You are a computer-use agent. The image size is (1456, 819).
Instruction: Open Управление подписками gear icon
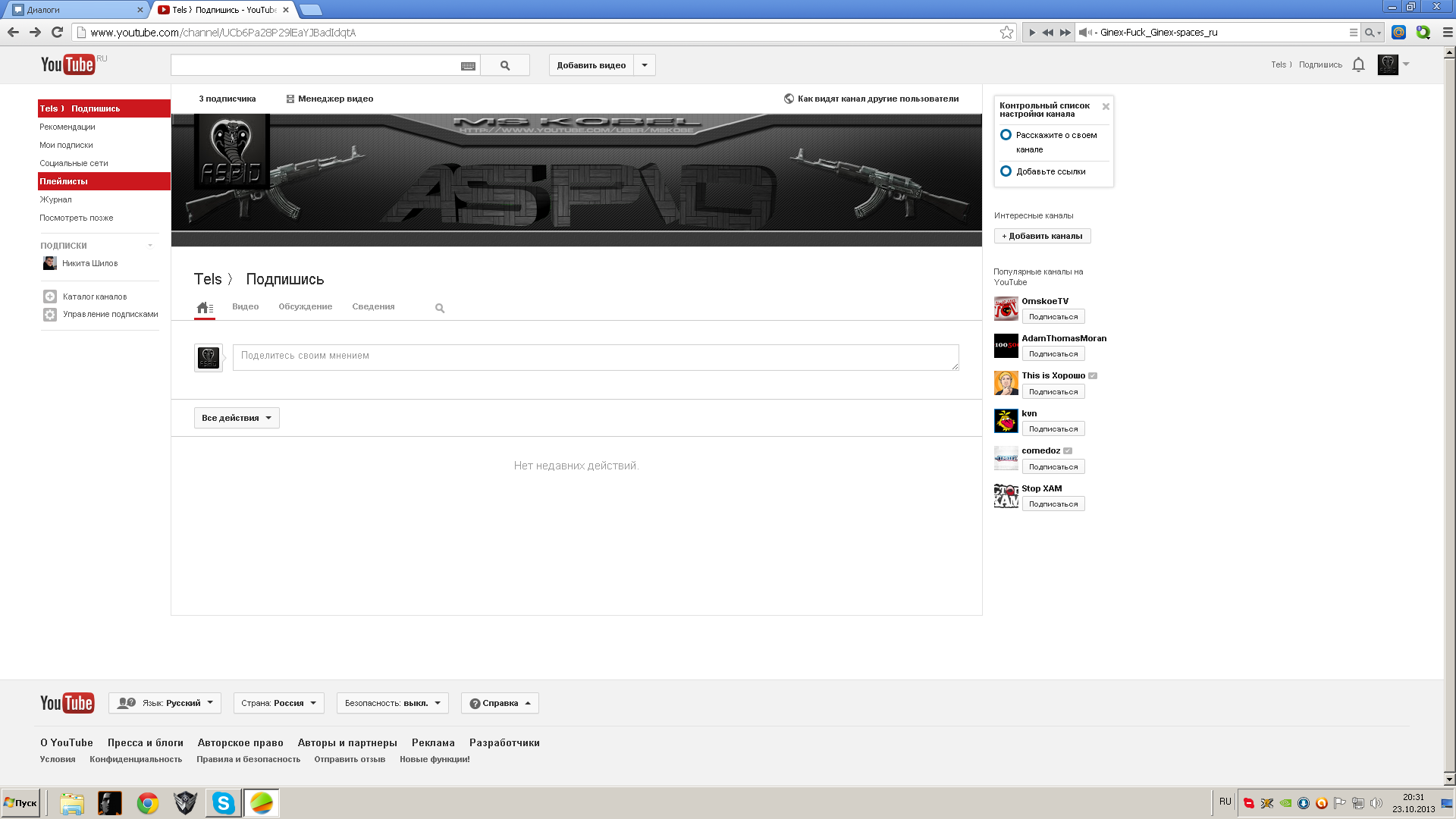pyautogui.click(x=50, y=314)
